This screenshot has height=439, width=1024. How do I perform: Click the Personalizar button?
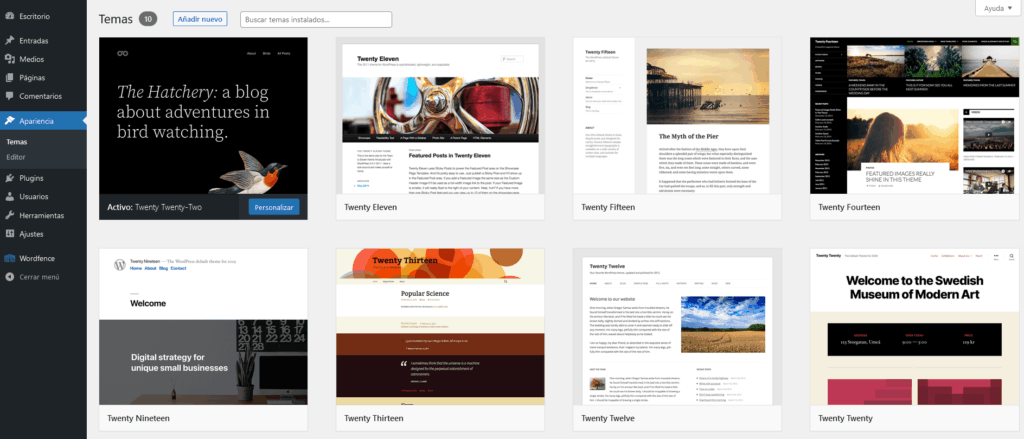coord(274,207)
